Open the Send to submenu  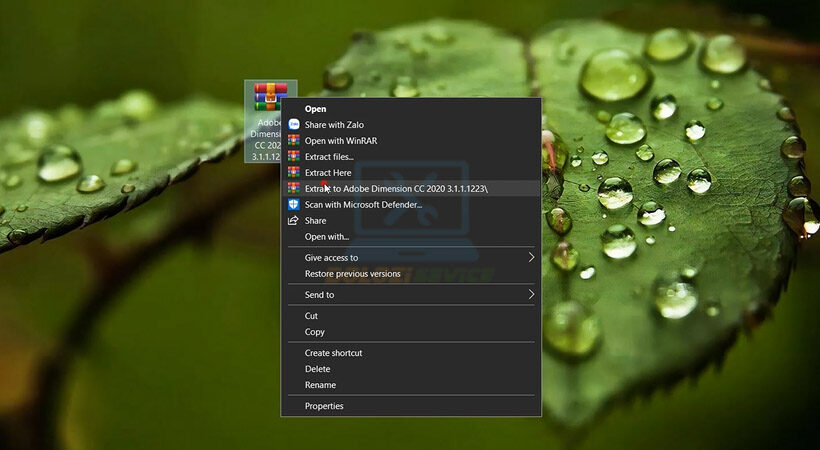coord(411,295)
